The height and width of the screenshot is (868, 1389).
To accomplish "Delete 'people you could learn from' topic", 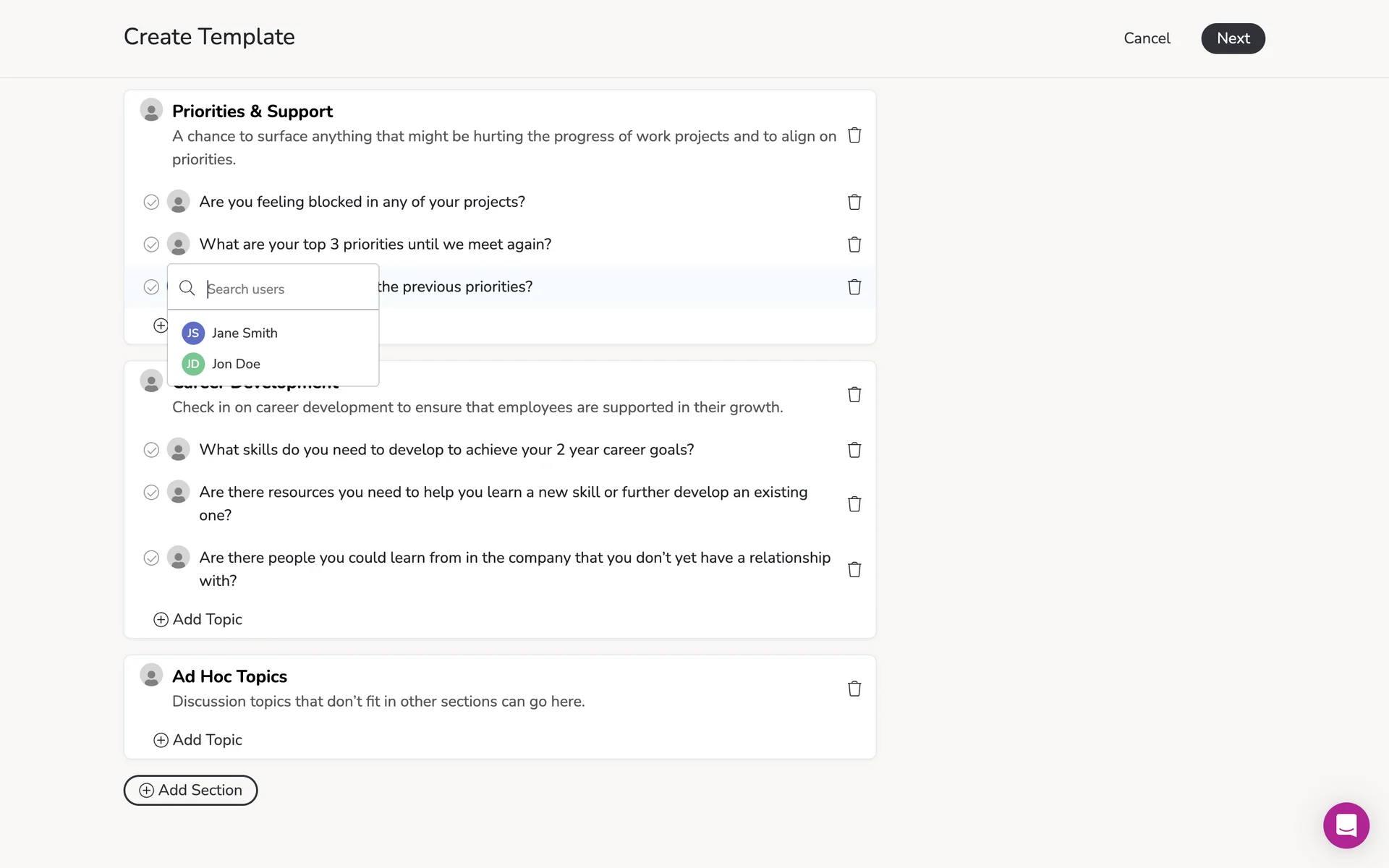I will tap(854, 569).
